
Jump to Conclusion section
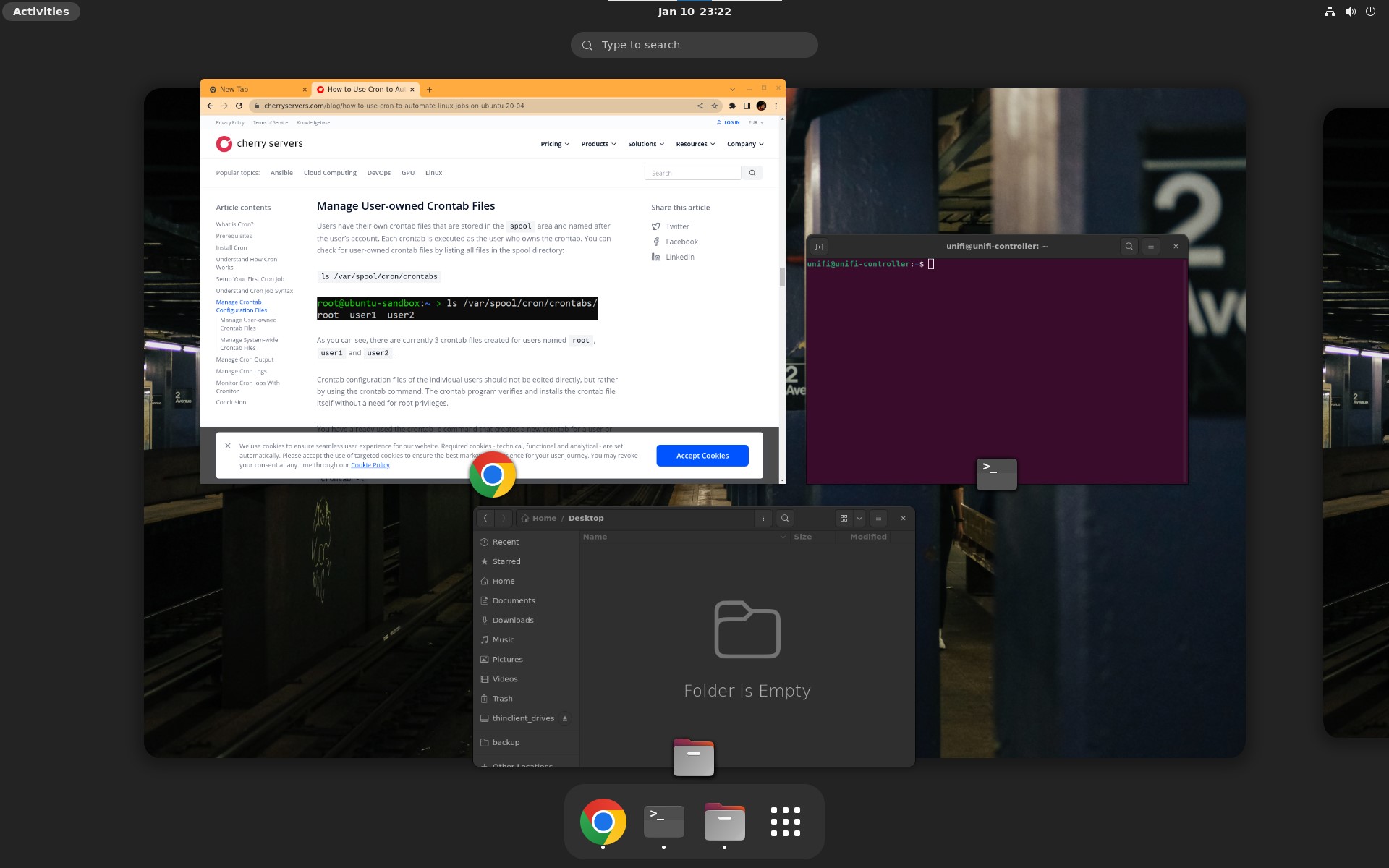(231, 402)
